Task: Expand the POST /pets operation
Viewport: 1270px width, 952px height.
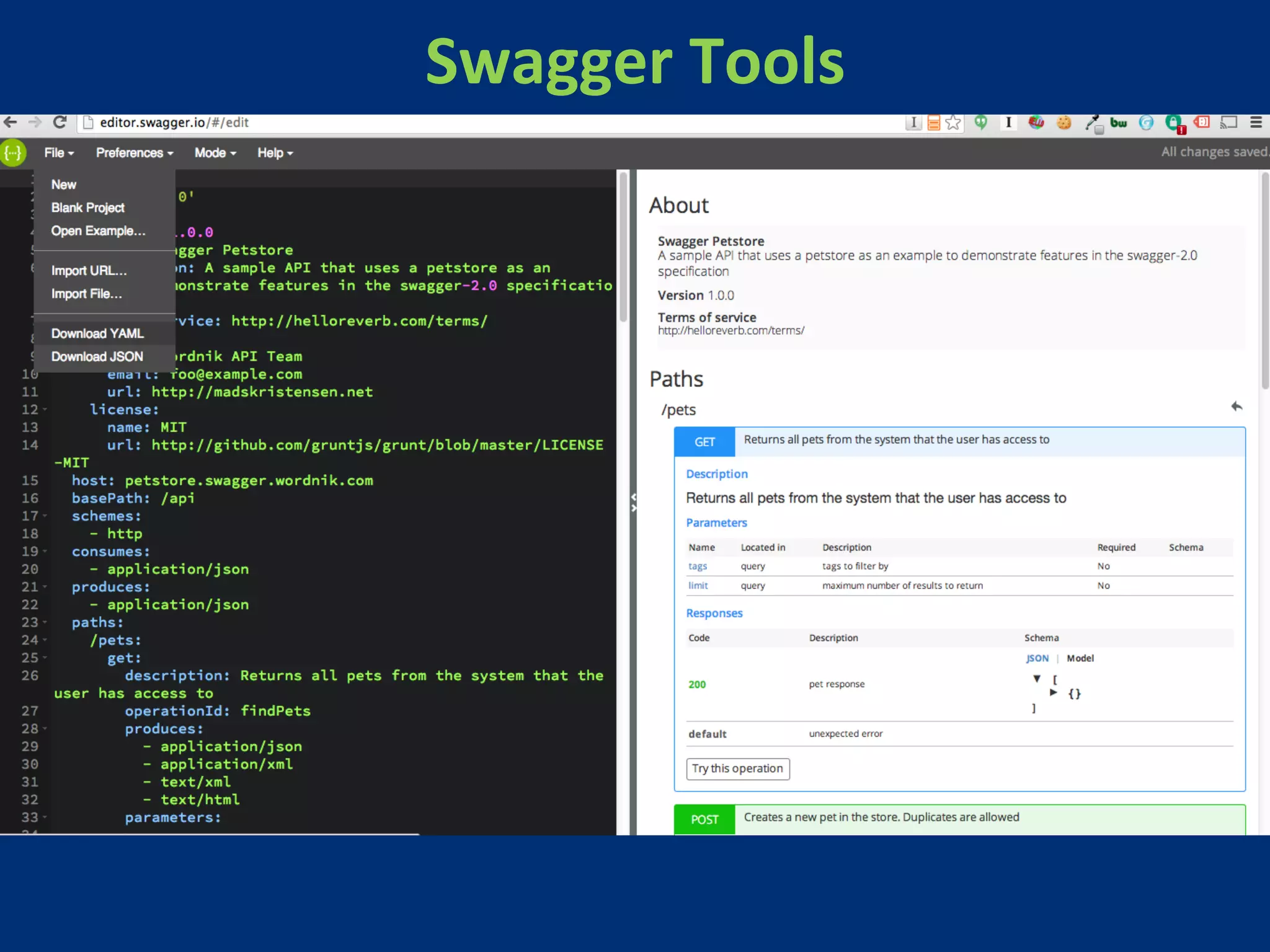Action: (x=960, y=819)
